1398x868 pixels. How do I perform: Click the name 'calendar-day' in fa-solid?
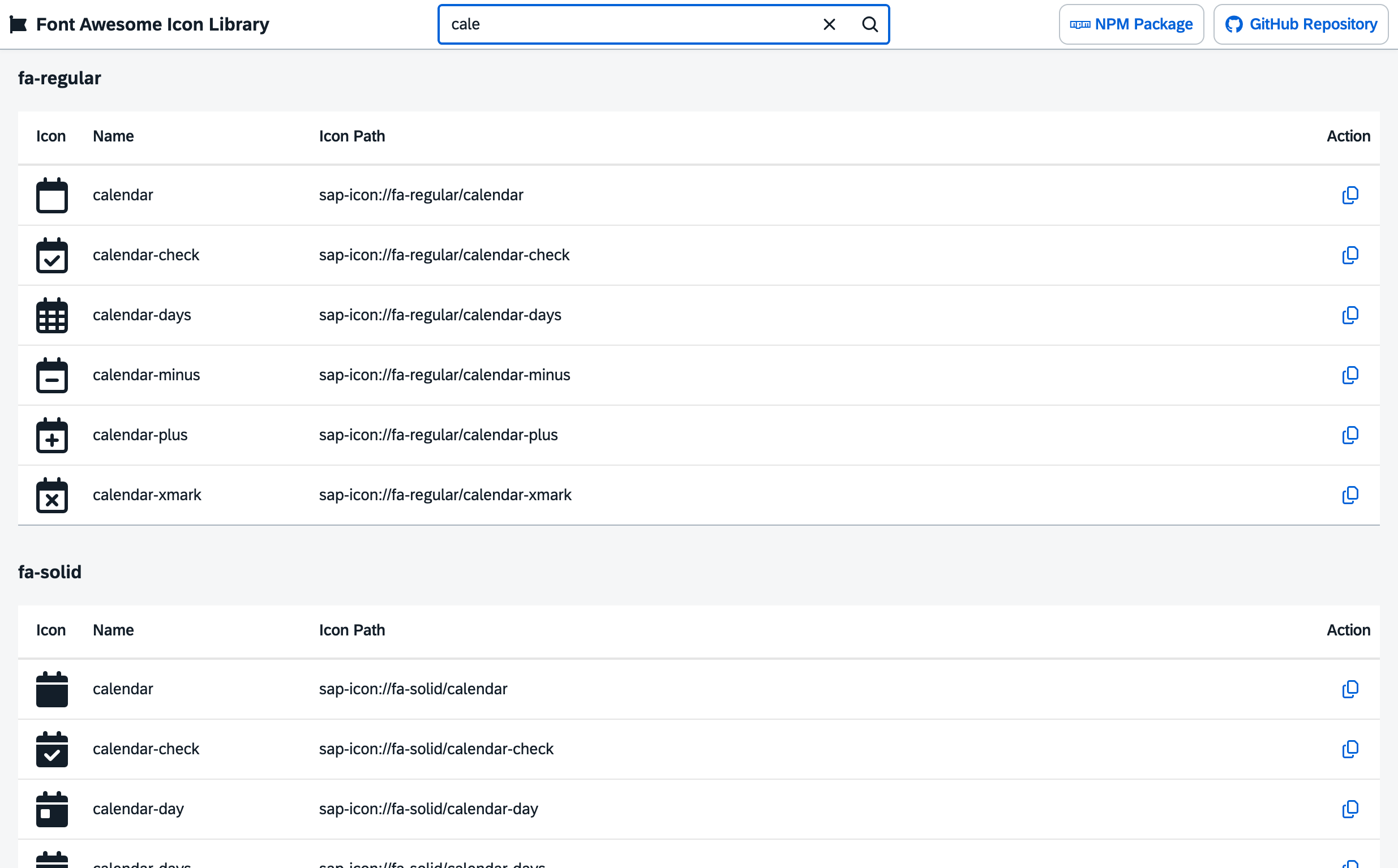[138, 809]
